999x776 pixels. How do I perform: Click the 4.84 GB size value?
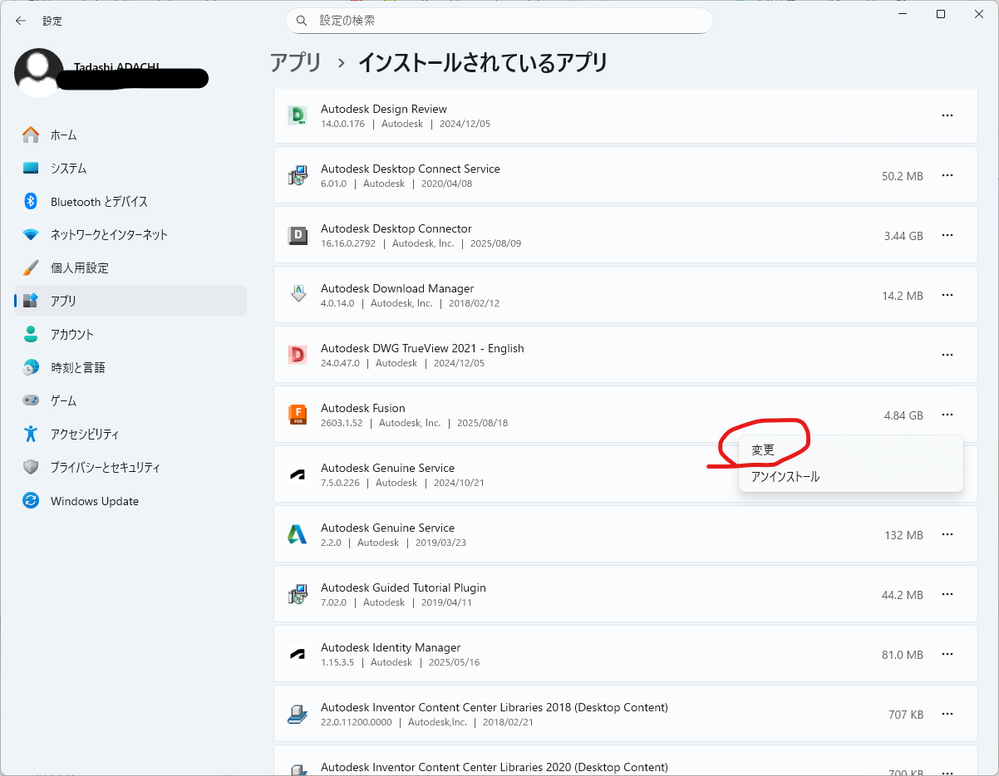pos(903,415)
